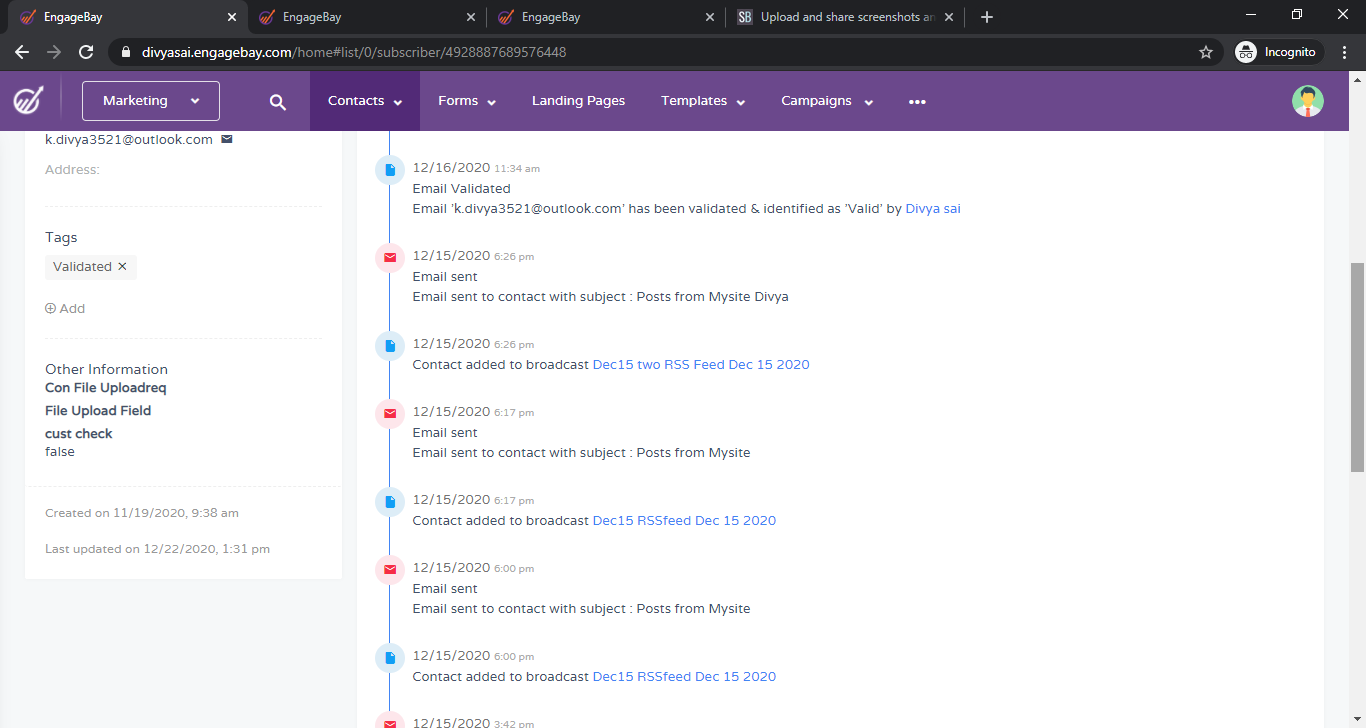Open Landing Pages in the navbar
The height and width of the screenshot is (728, 1366).
coord(578,101)
